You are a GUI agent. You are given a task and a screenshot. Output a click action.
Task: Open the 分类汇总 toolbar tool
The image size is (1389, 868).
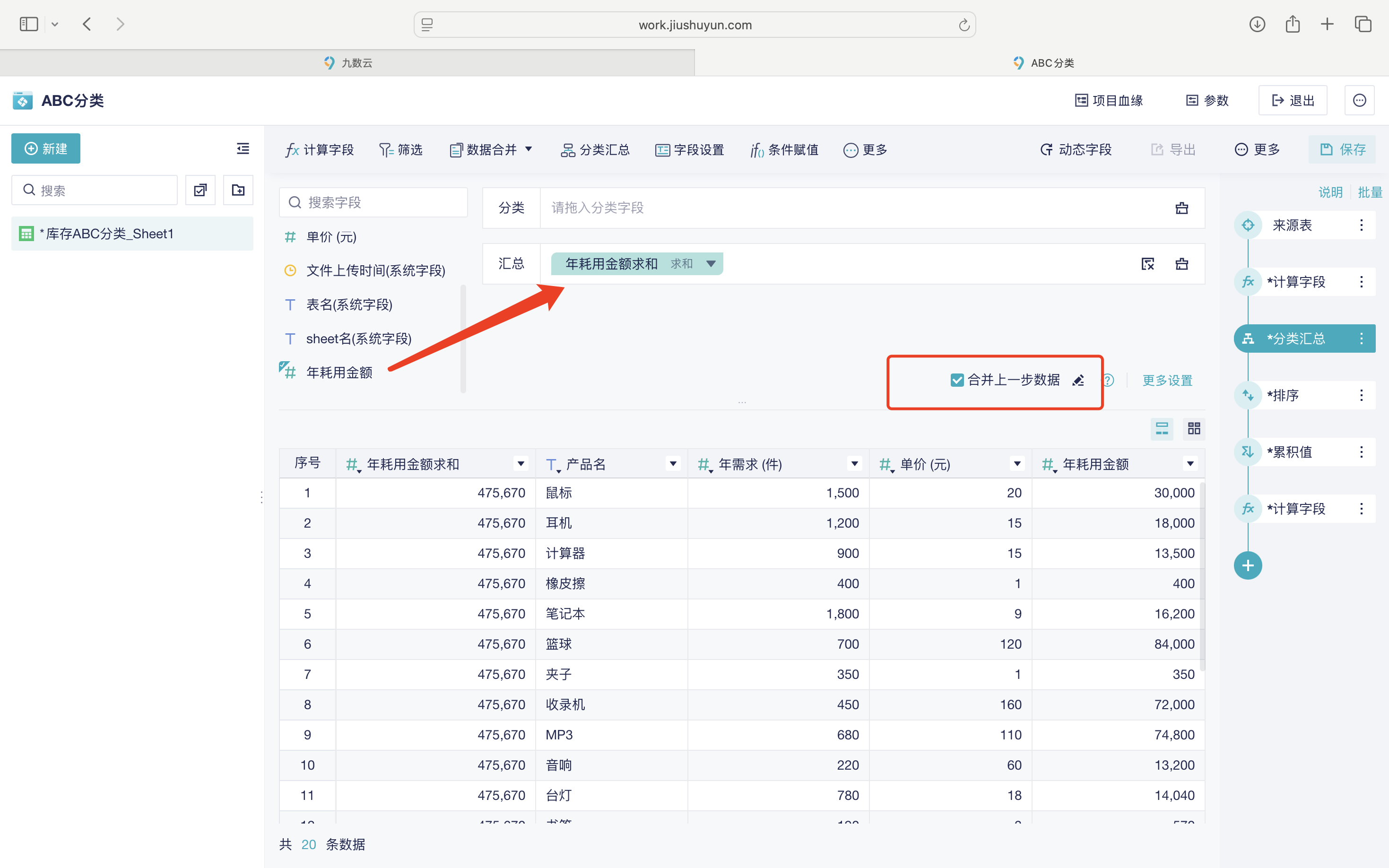(x=595, y=150)
